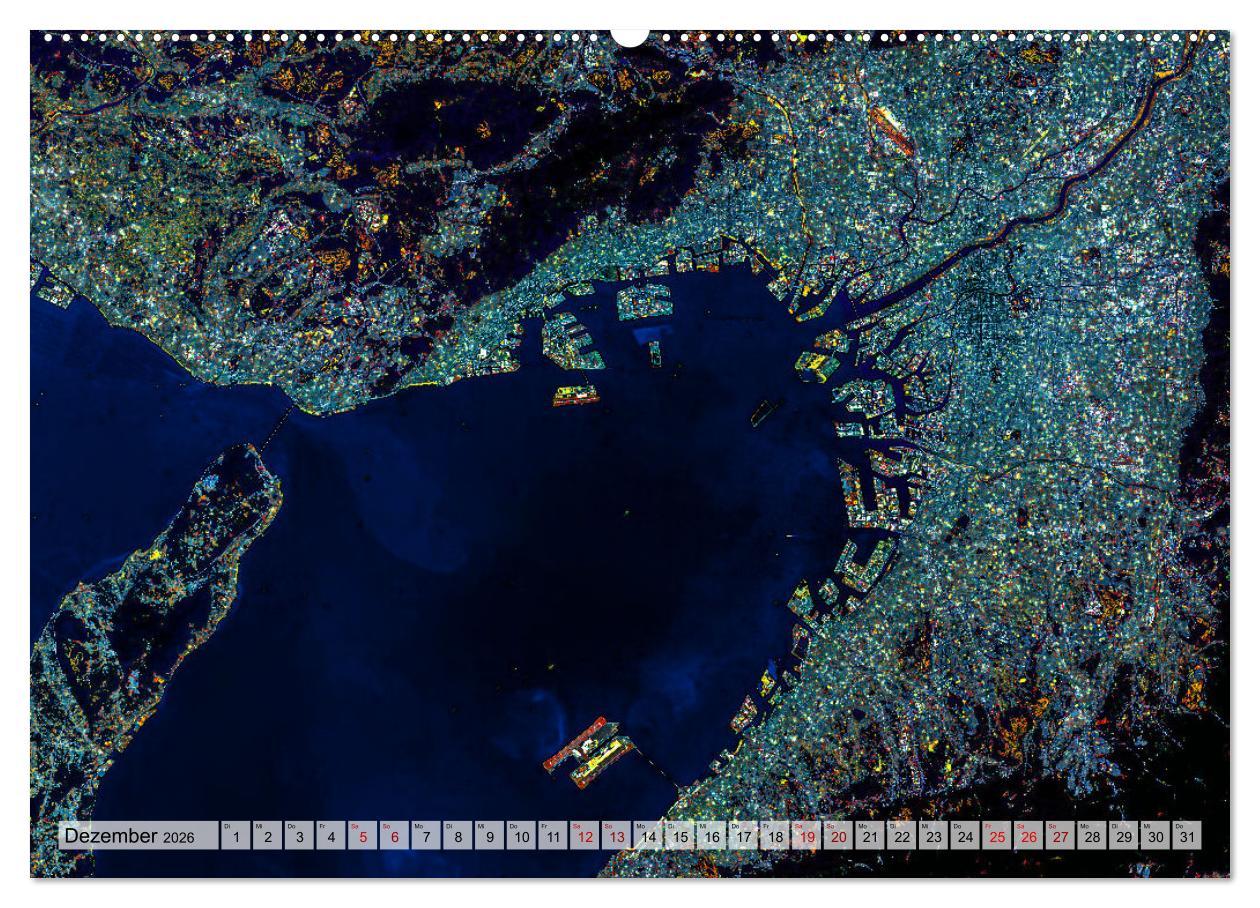Click the date cell for 13
This screenshot has width=1260, height=908.
[616, 836]
